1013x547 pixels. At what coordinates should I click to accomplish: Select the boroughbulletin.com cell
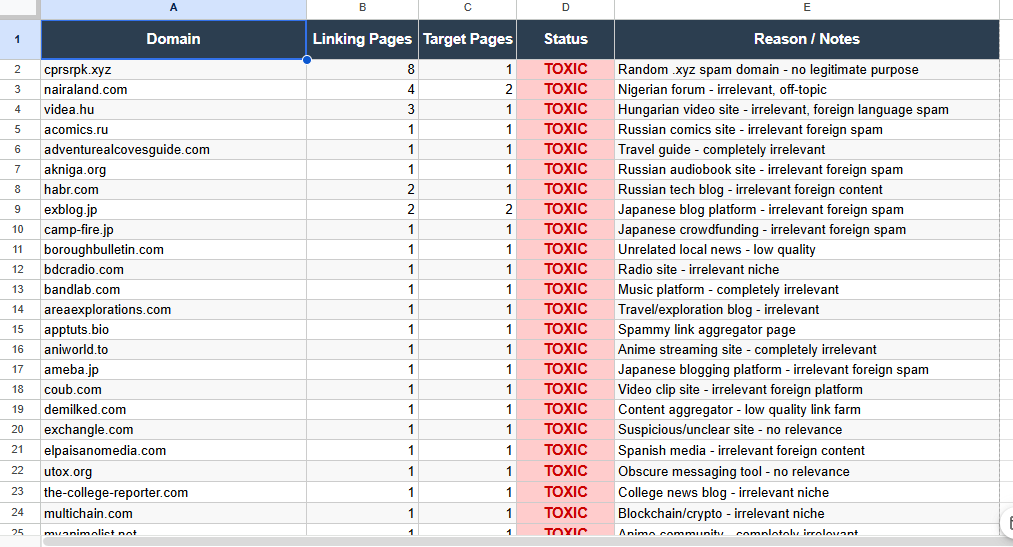[x=173, y=250]
